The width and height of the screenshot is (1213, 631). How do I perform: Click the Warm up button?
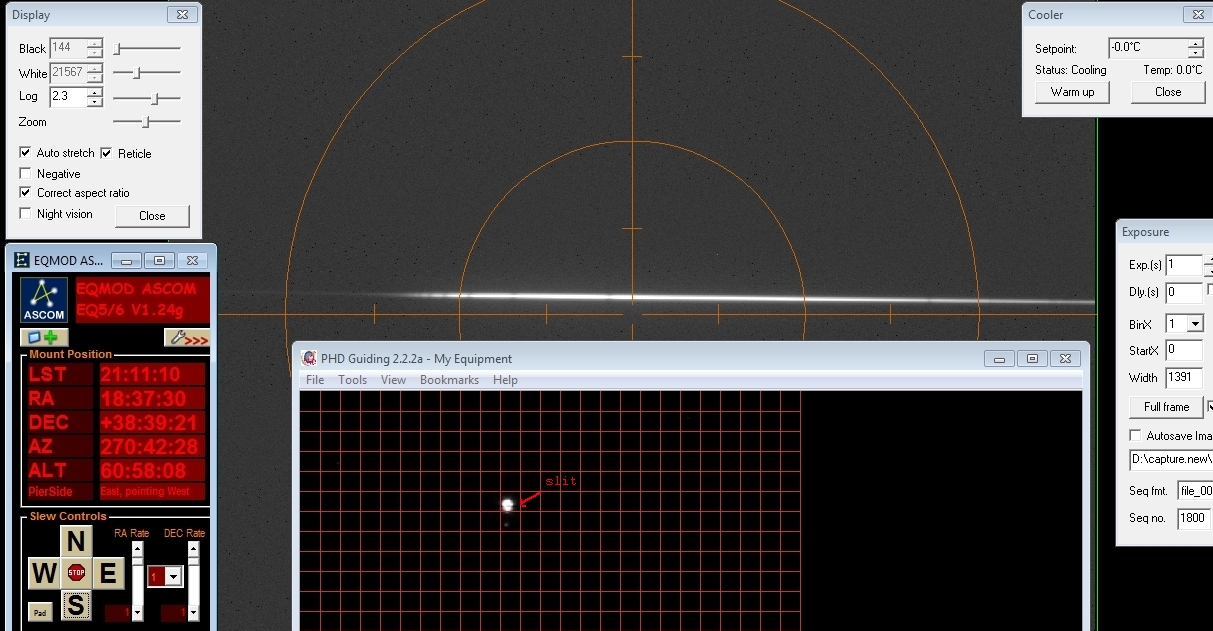click(1072, 92)
